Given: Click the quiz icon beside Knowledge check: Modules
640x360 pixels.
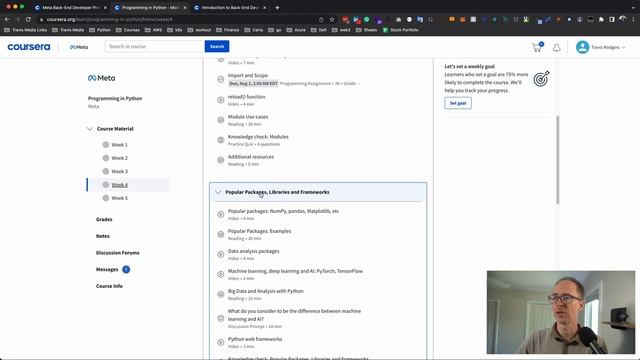Looking at the screenshot, I should [220, 140].
